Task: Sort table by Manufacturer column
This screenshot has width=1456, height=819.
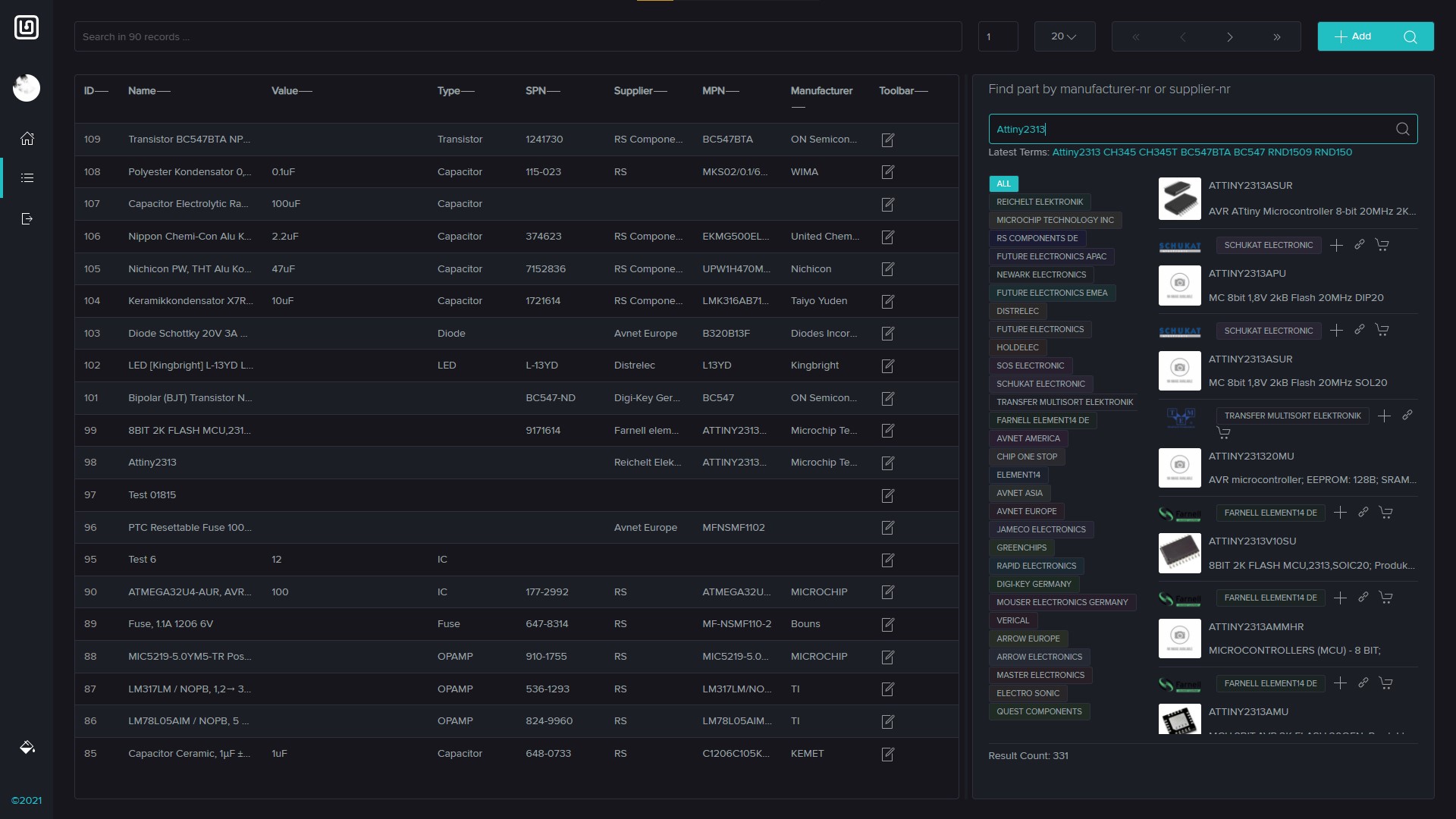Action: pyautogui.click(x=821, y=91)
